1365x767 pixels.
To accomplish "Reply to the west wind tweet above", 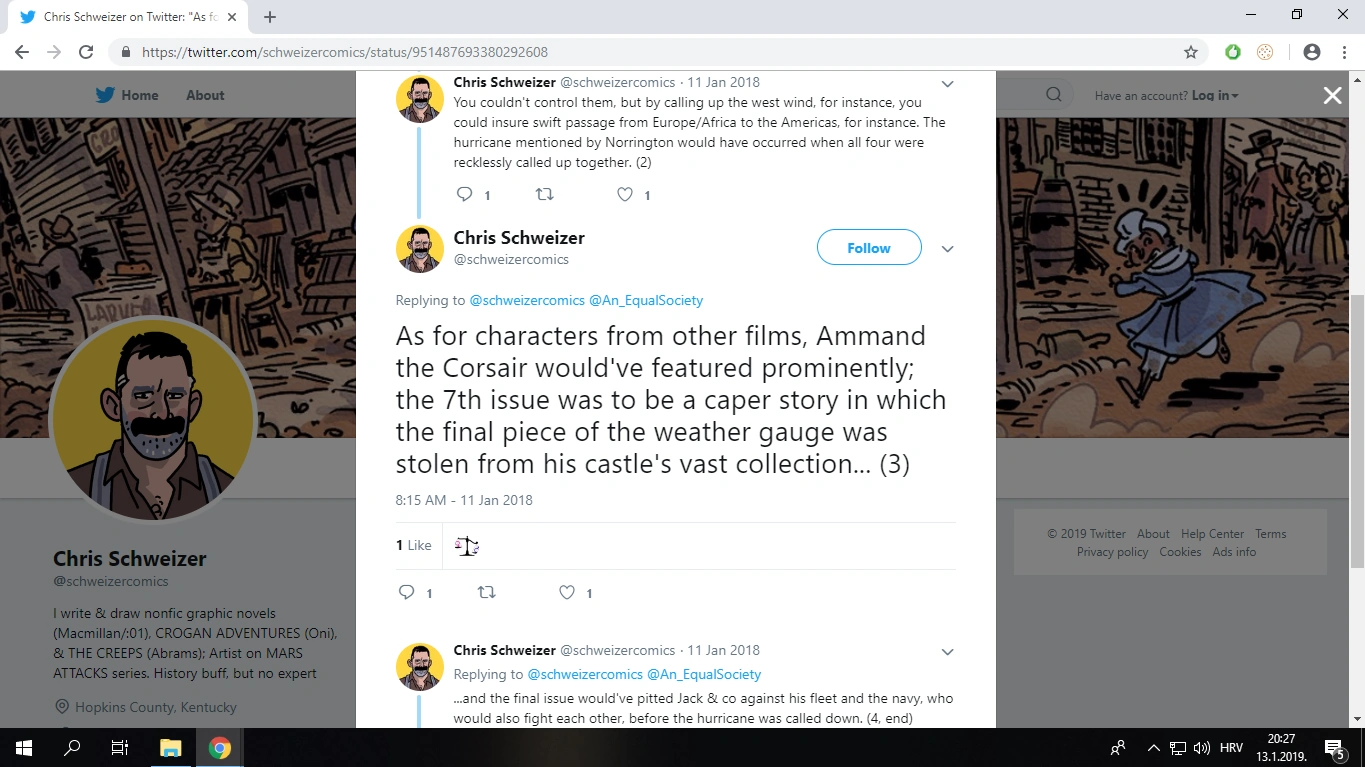I will 464,195.
